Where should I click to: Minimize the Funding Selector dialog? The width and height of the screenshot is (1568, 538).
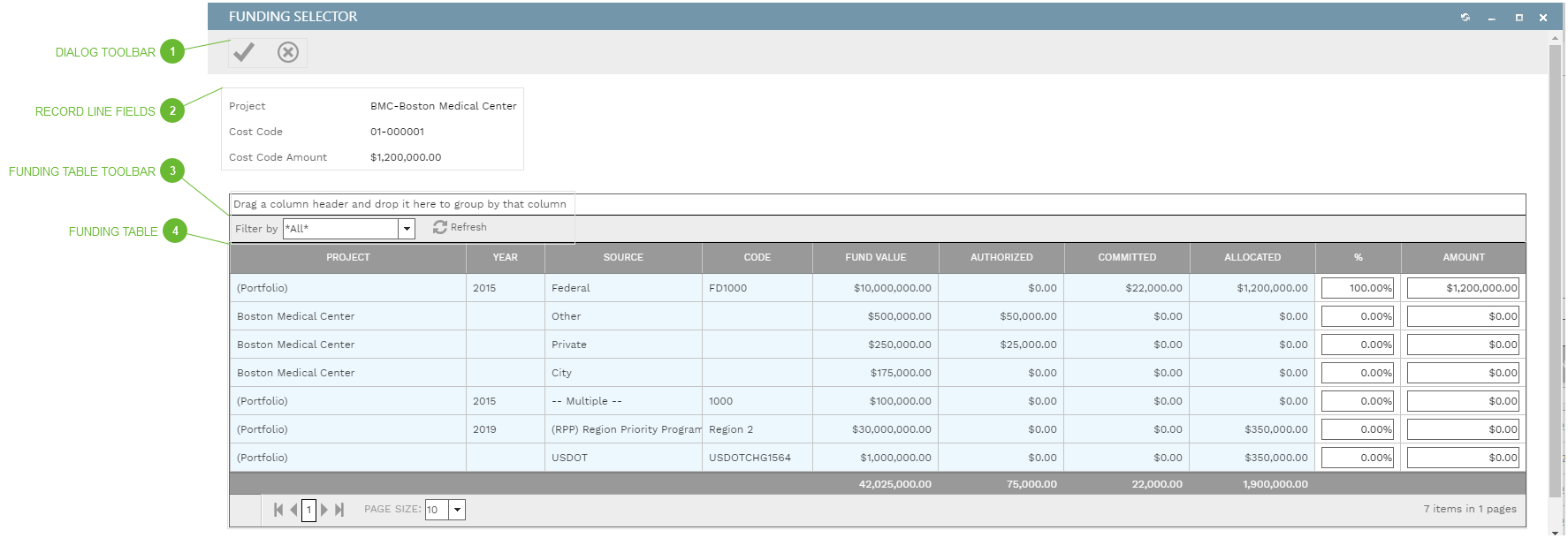click(x=1492, y=18)
